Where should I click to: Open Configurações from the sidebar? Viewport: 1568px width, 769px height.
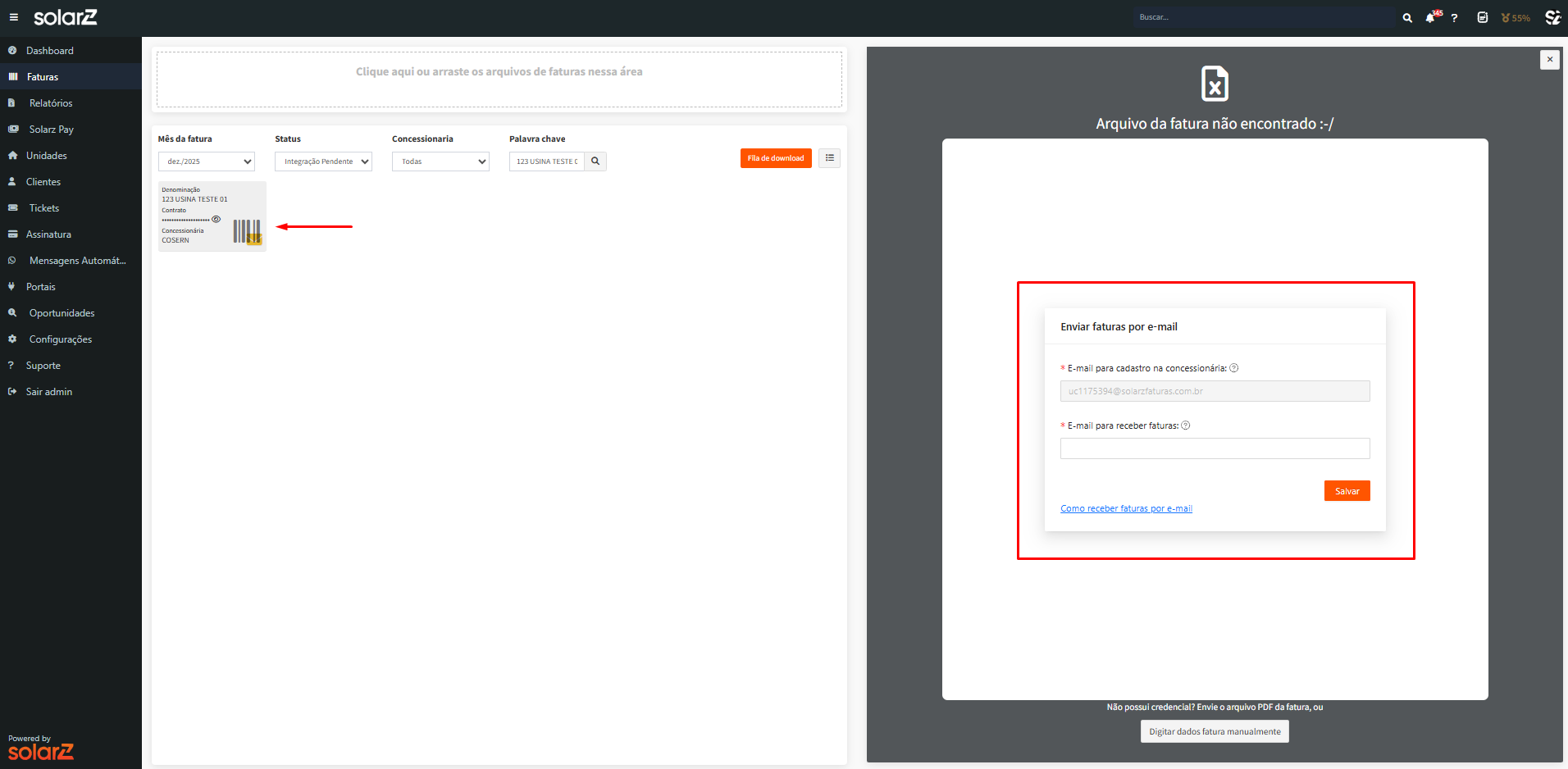pos(60,339)
